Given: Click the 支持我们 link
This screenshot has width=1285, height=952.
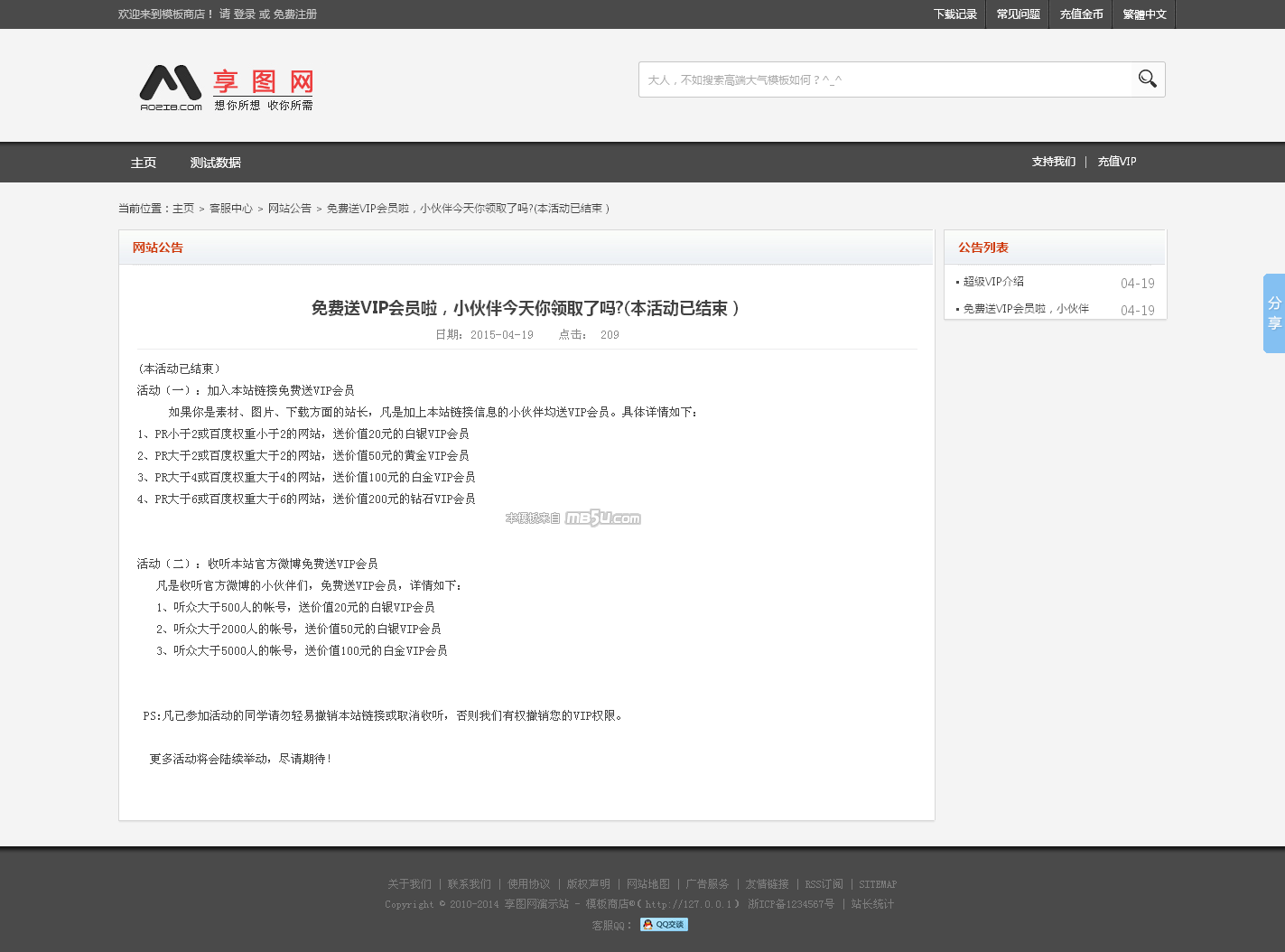Looking at the screenshot, I should (x=1054, y=162).
